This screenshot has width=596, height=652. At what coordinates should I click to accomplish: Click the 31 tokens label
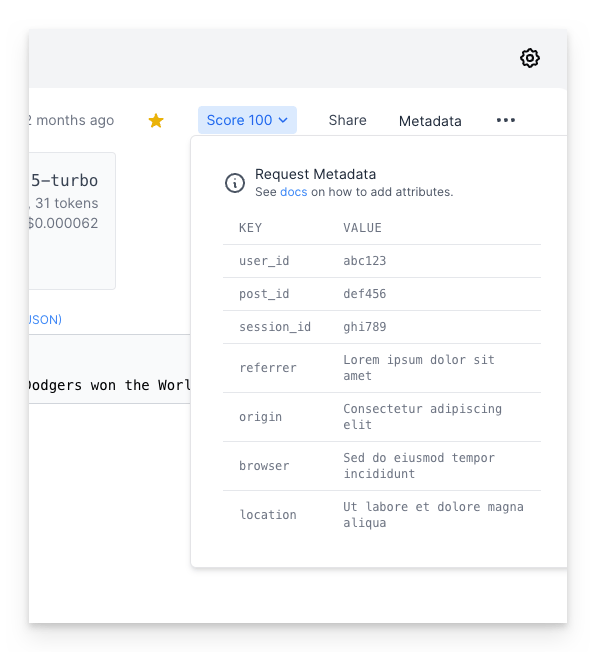coord(67,203)
